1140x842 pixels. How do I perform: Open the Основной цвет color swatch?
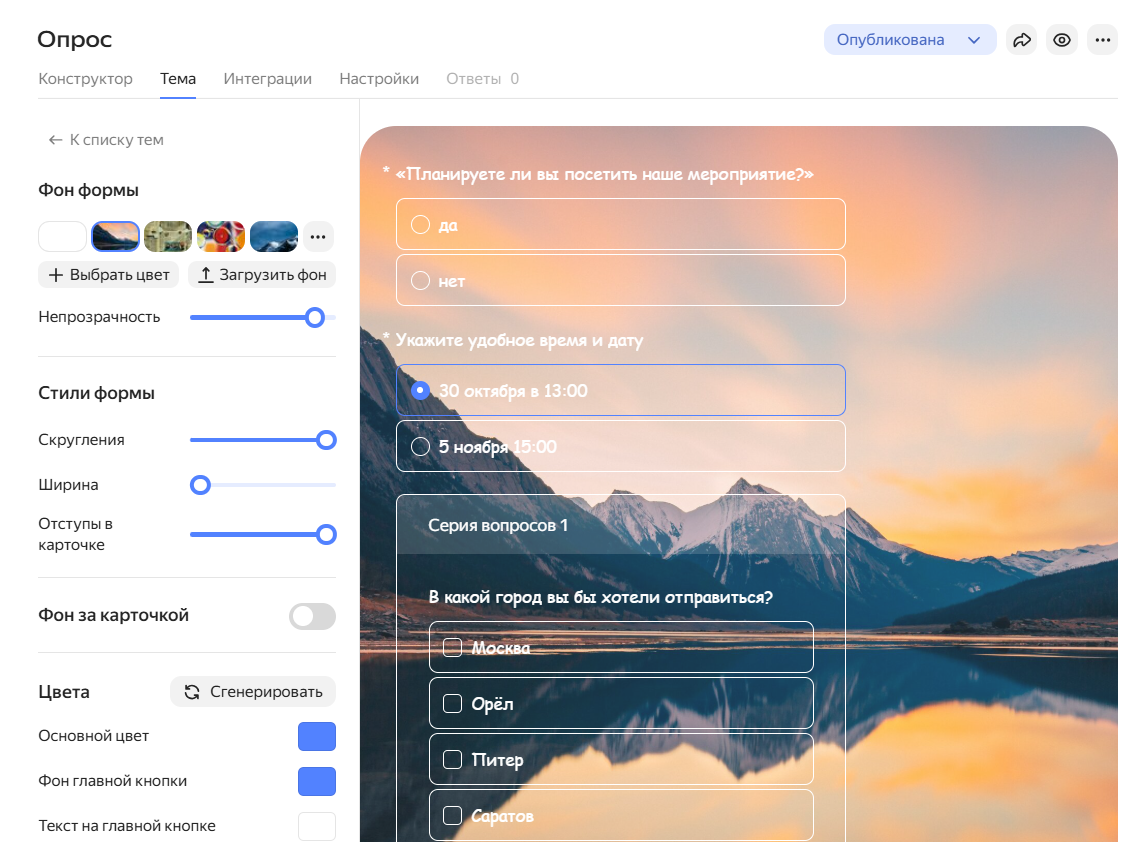[x=316, y=737]
